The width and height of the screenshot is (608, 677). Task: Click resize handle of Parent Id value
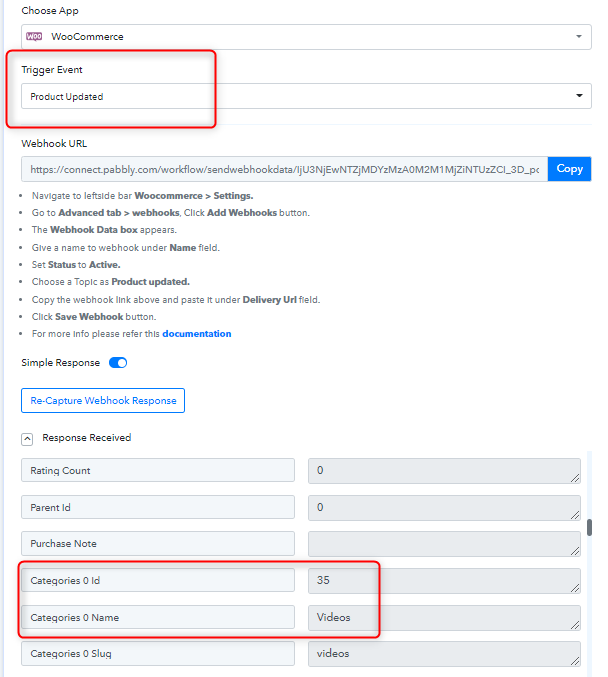pos(576,514)
